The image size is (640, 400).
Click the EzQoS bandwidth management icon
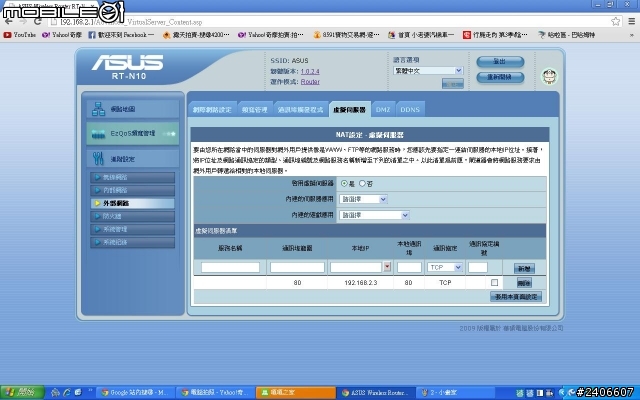pyautogui.click(x=98, y=134)
